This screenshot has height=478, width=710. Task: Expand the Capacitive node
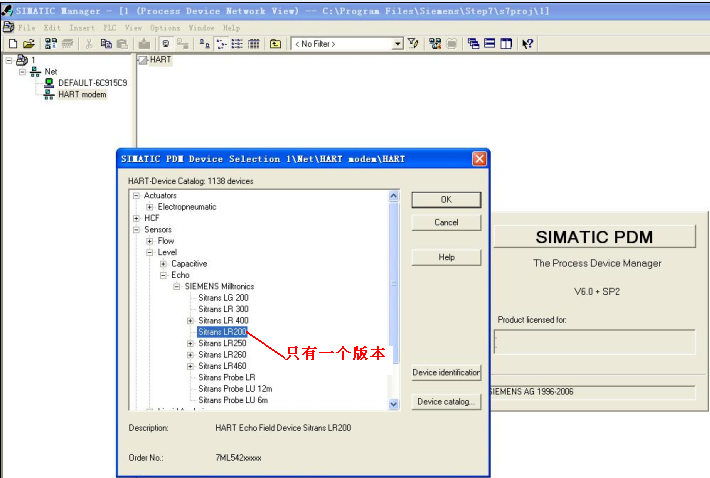click(163, 264)
